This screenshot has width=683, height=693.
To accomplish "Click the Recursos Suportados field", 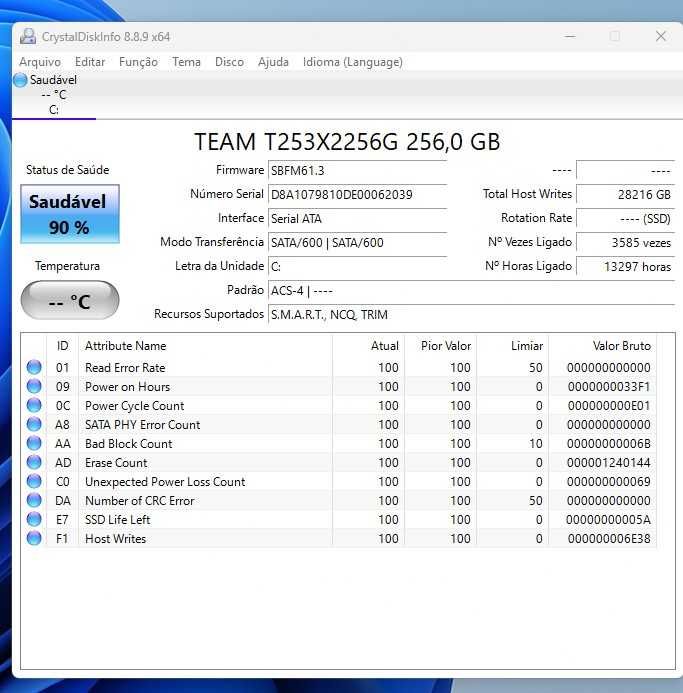I will pyautogui.click(x=471, y=315).
